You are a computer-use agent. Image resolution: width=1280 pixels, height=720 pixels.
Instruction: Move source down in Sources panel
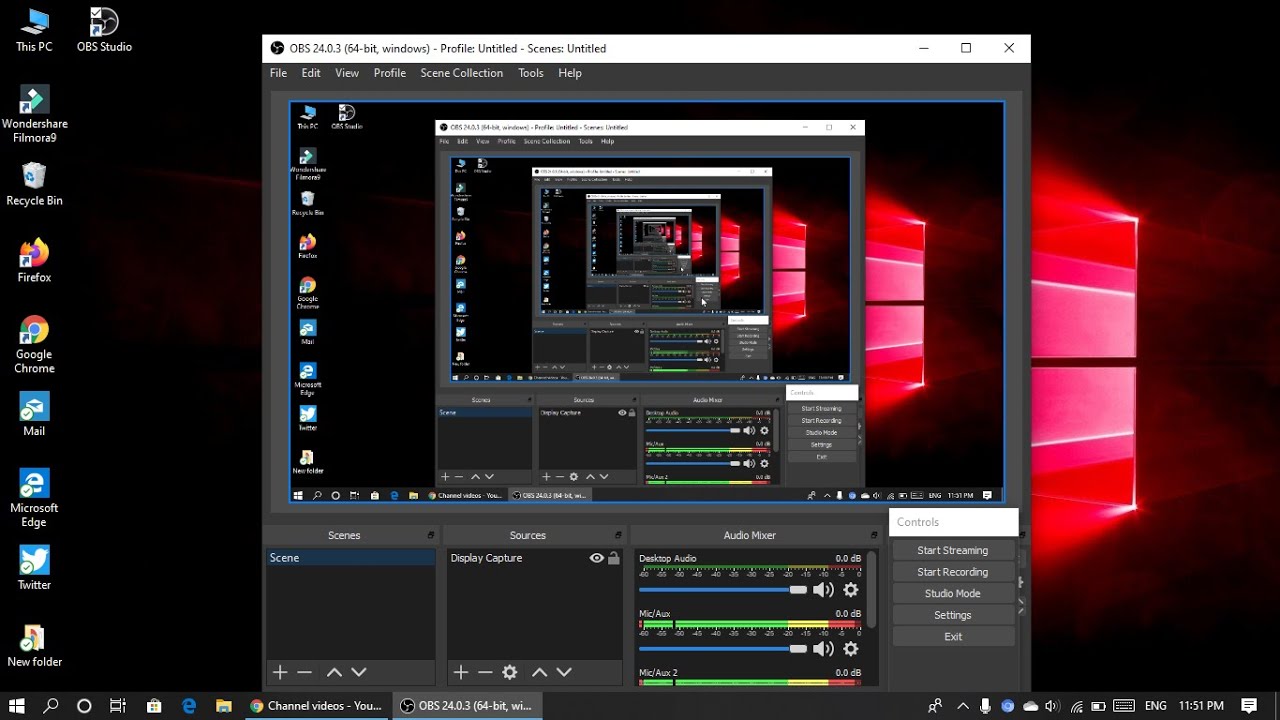click(564, 673)
